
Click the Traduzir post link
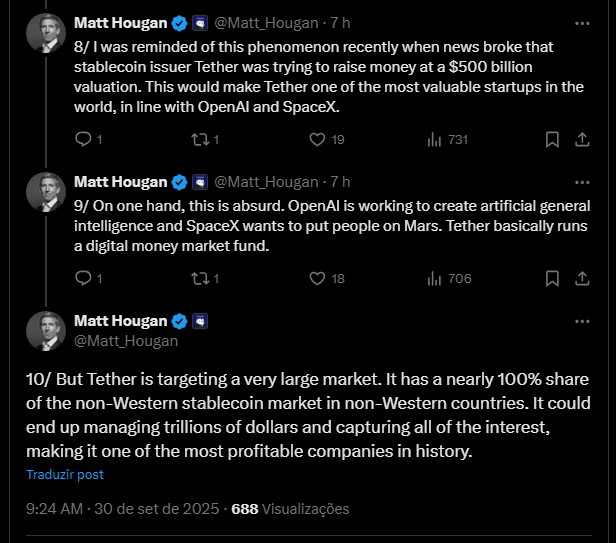(x=65, y=475)
